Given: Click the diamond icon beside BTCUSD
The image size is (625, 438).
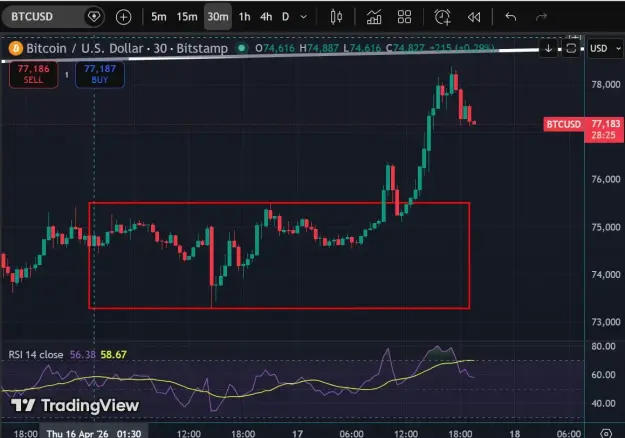Looking at the screenshot, I should tap(94, 17).
